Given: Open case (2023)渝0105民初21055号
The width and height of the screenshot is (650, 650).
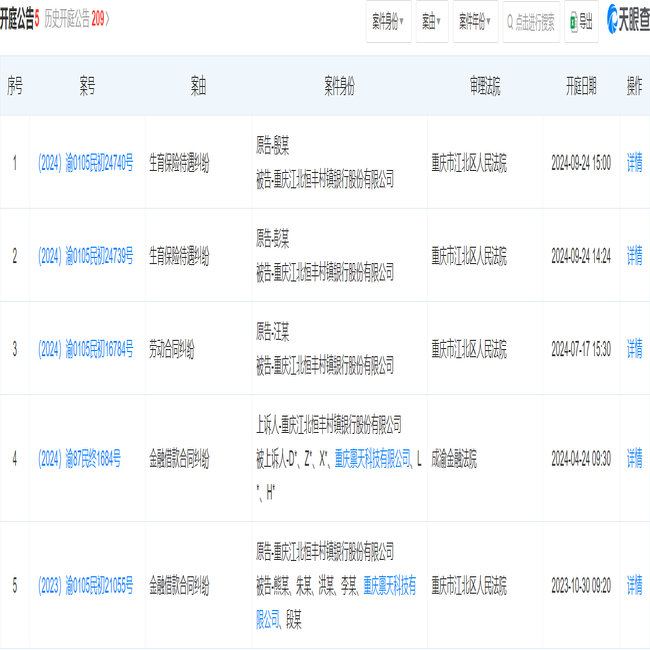Looking at the screenshot, I should (x=85, y=585).
